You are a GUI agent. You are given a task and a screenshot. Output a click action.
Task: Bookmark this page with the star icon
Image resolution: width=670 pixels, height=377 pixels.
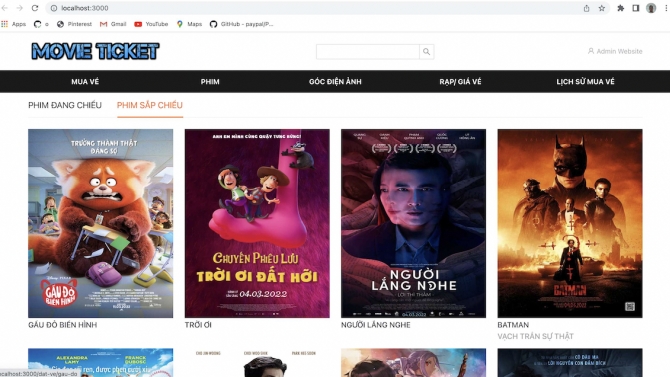pos(602,8)
